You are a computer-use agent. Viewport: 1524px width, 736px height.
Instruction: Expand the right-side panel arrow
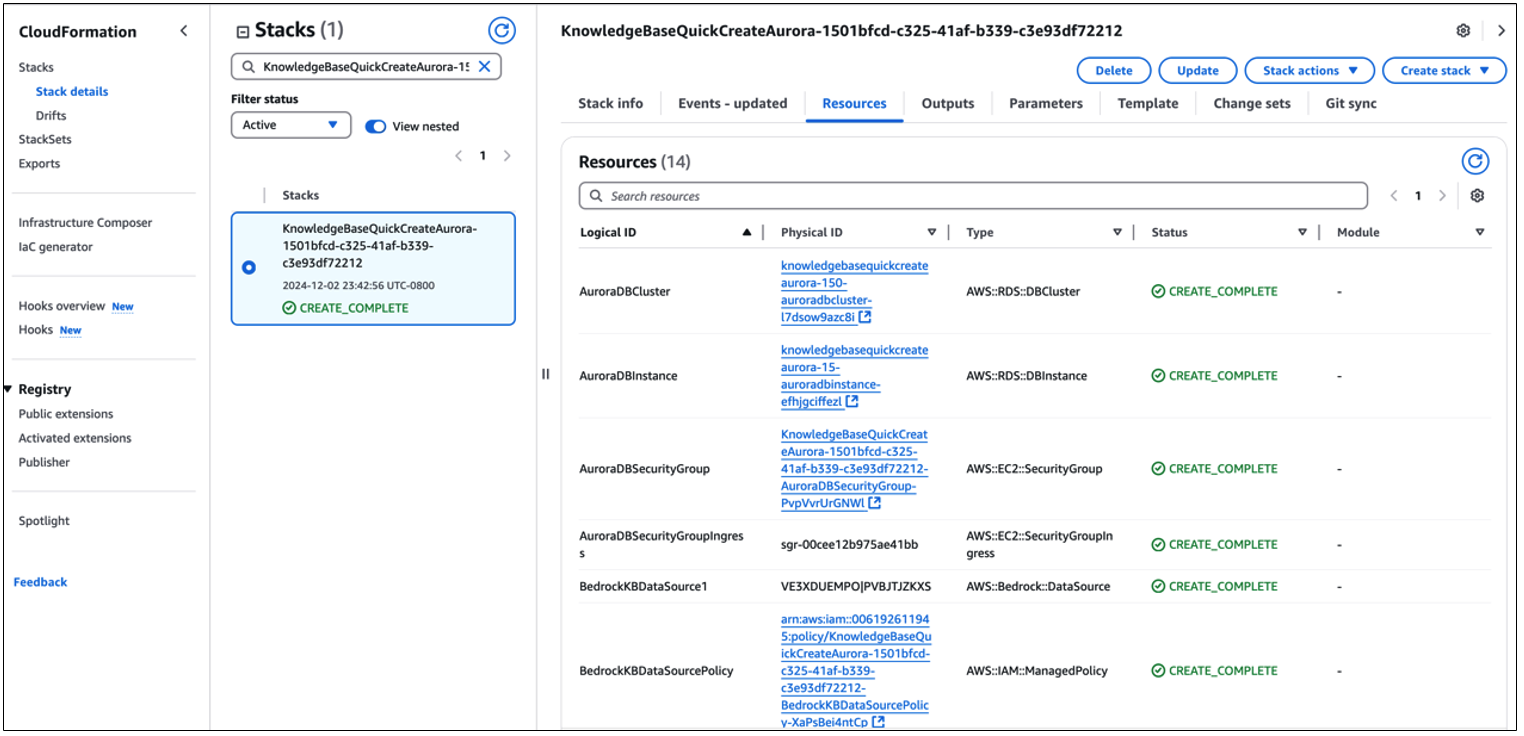pos(1501,31)
